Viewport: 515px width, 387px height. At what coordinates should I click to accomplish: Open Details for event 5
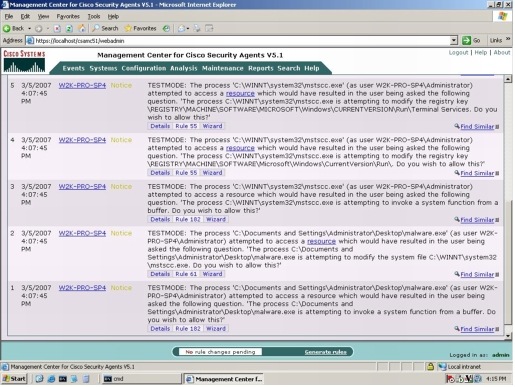click(160, 126)
